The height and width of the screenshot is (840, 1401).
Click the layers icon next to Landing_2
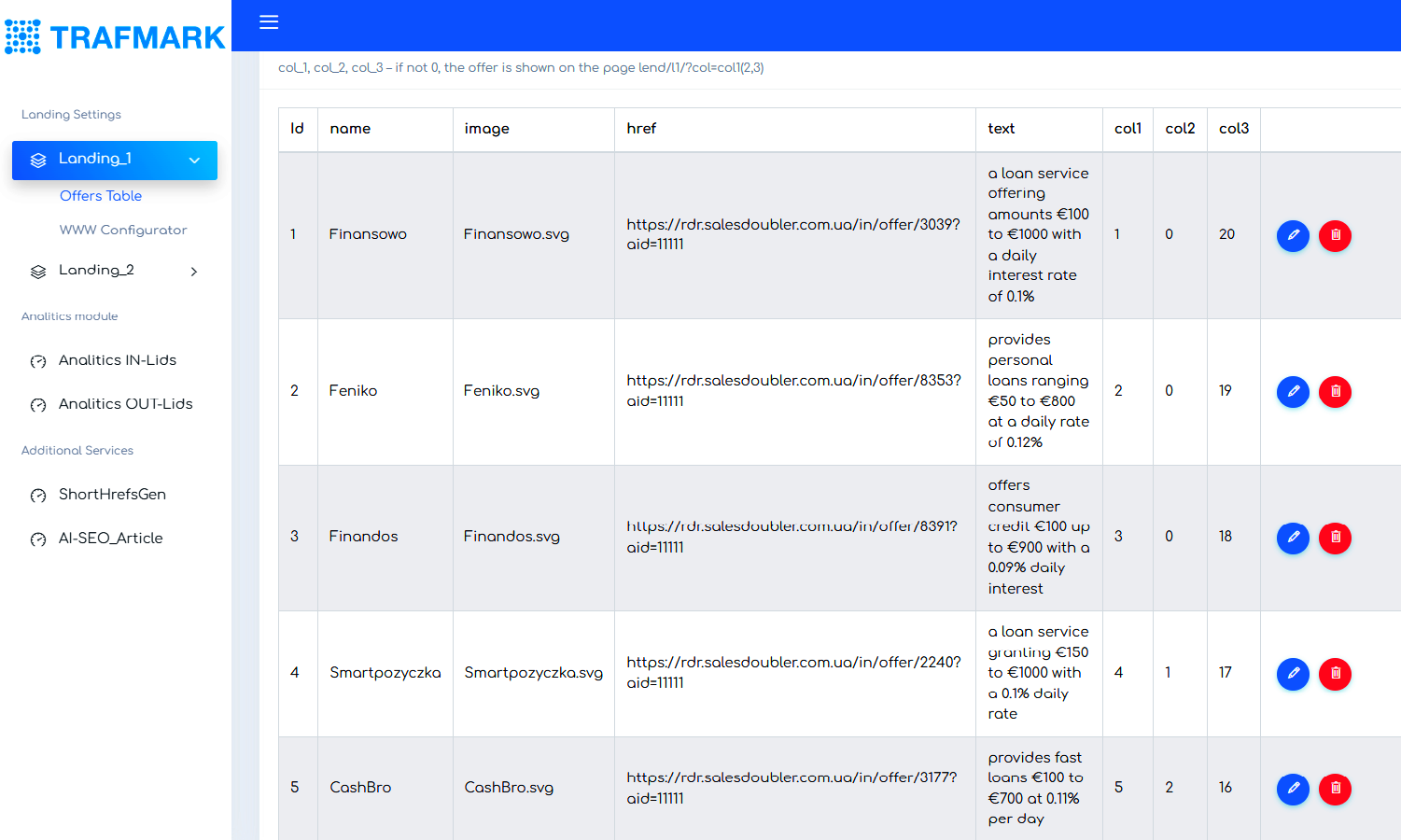pos(38,270)
